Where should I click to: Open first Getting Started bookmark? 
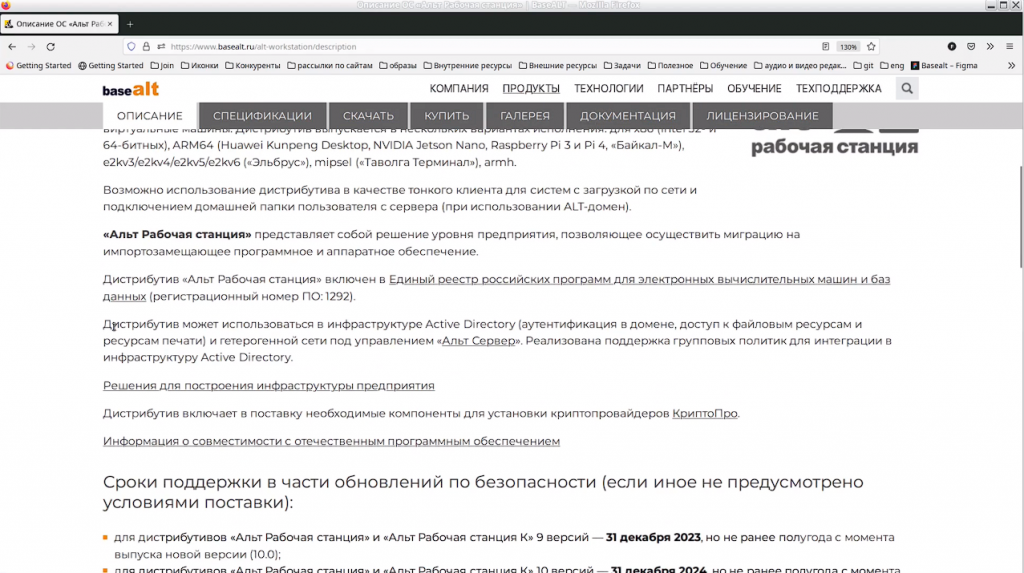pyautogui.click(x=39, y=65)
